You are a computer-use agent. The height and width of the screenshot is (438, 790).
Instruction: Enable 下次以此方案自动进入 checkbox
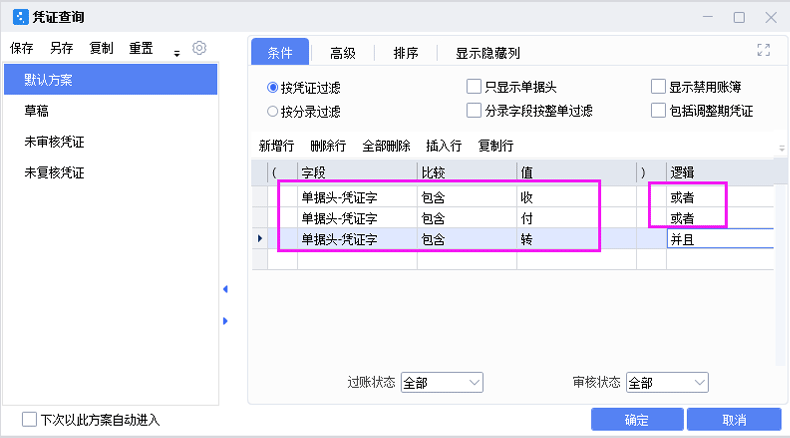click(29, 419)
